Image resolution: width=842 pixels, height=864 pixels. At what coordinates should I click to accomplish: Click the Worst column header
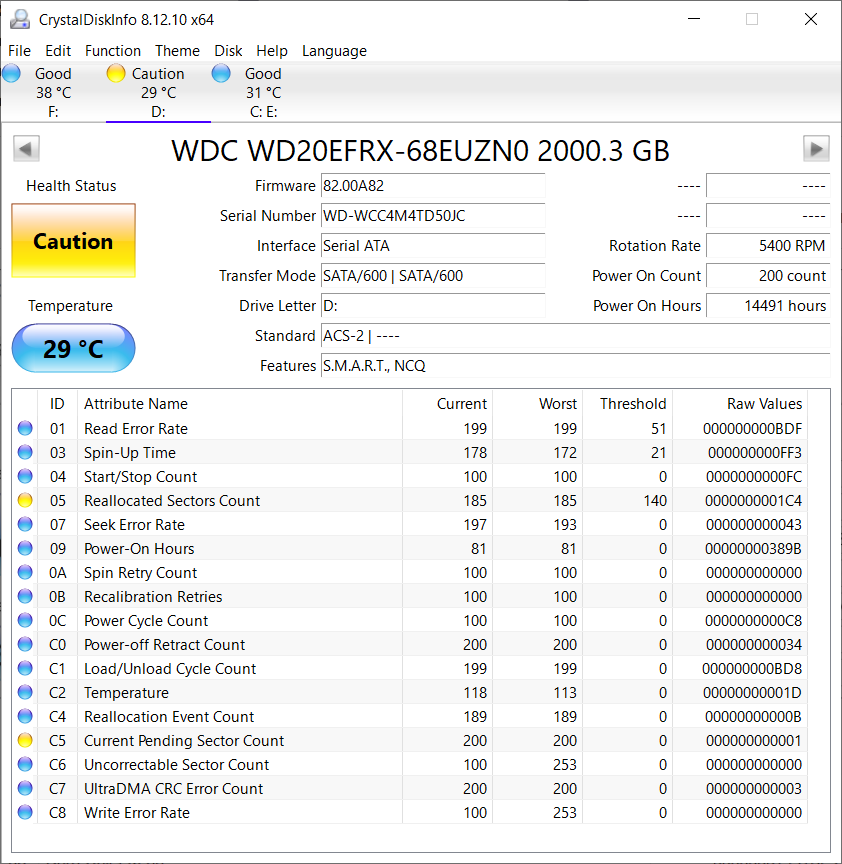click(x=537, y=404)
